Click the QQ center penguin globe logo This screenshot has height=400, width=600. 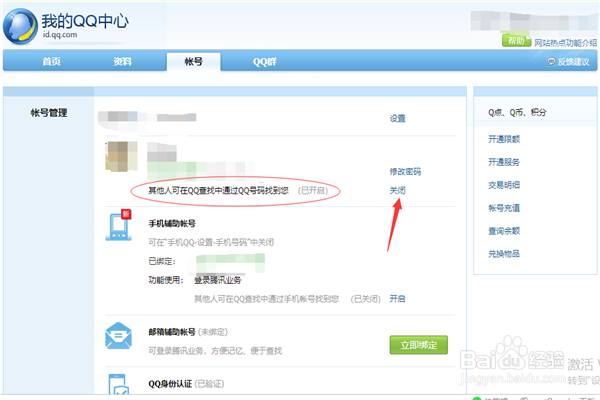click(20, 26)
